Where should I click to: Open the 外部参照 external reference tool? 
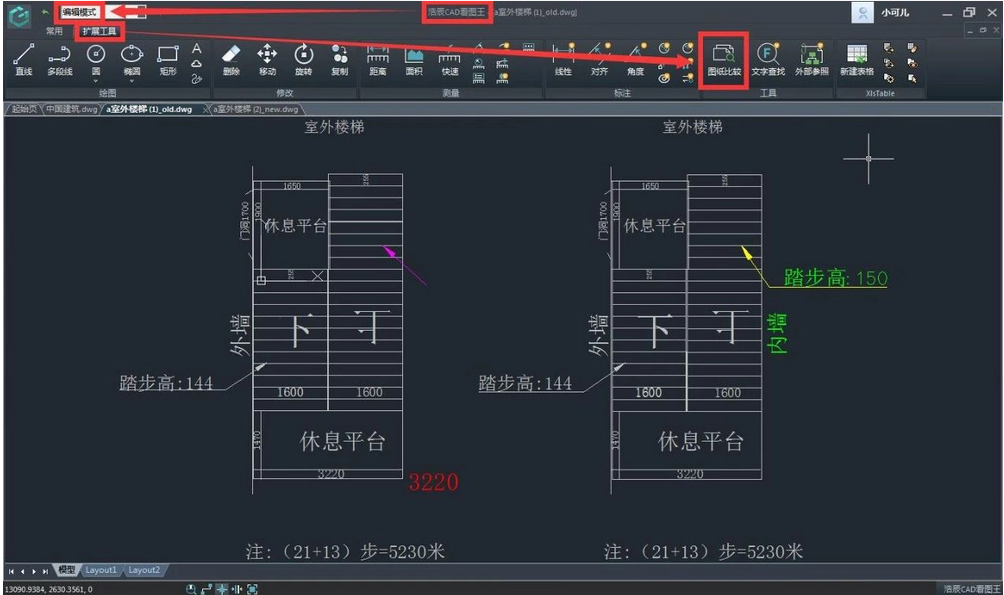click(812, 60)
